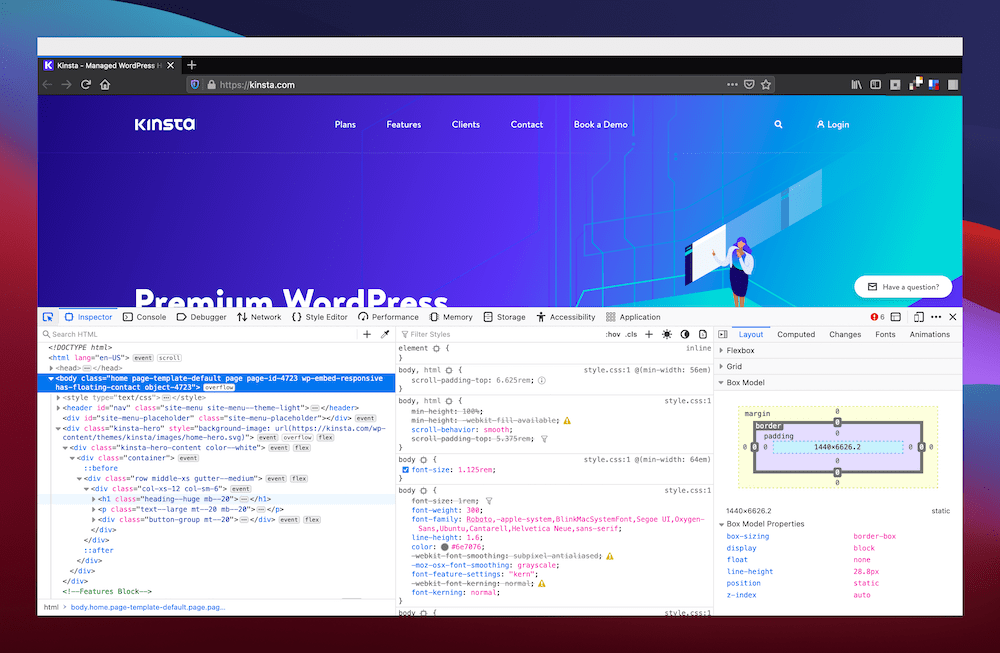The height and width of the screenshot is (653, 1000).
Task: Switch to the Computed tab
Action: (796, 334)
